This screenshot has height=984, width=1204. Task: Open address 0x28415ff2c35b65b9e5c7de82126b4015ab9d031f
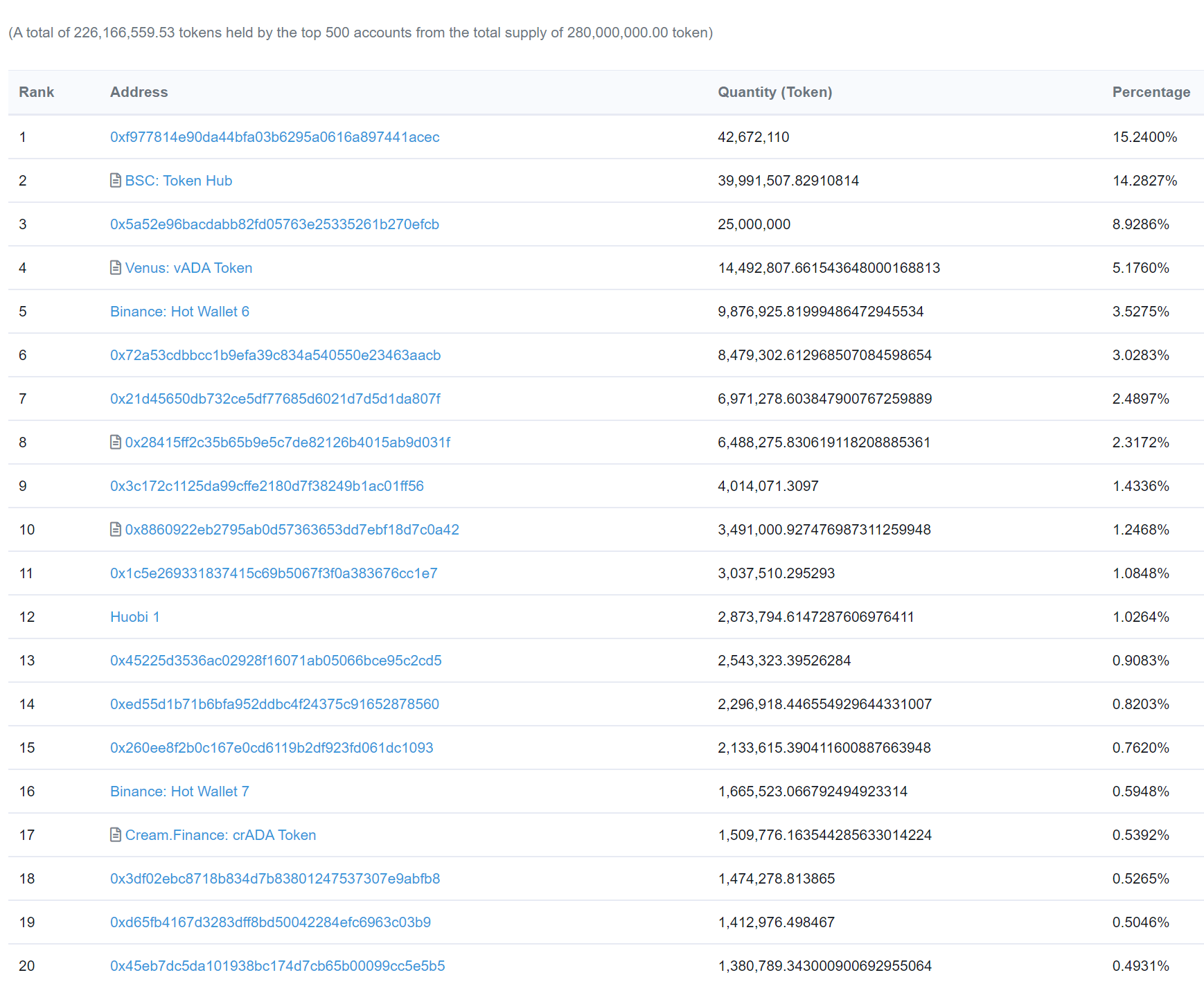coord(288,442)
